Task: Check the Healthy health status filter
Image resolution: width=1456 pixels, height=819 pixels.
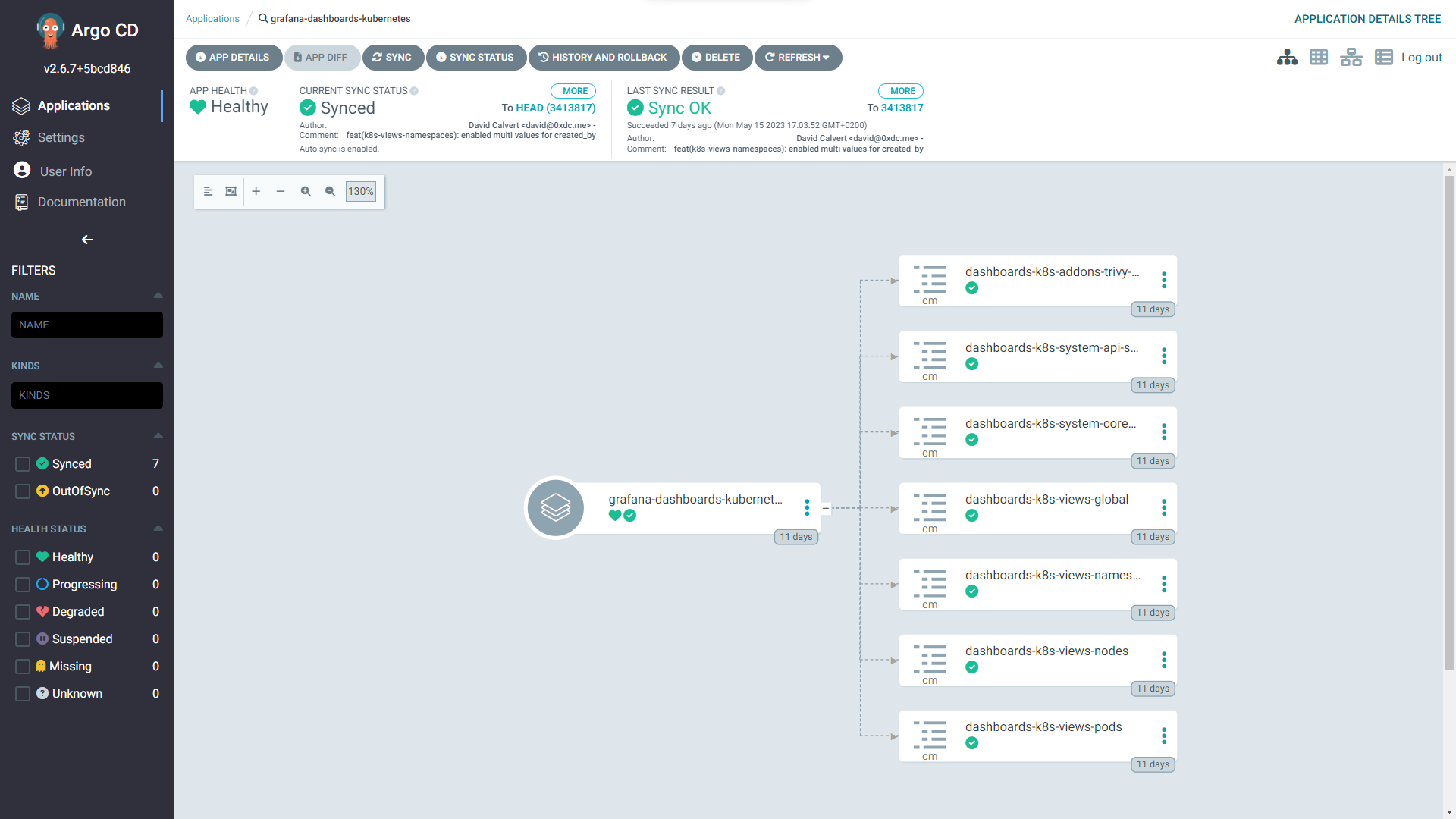Action: [23, 557]
